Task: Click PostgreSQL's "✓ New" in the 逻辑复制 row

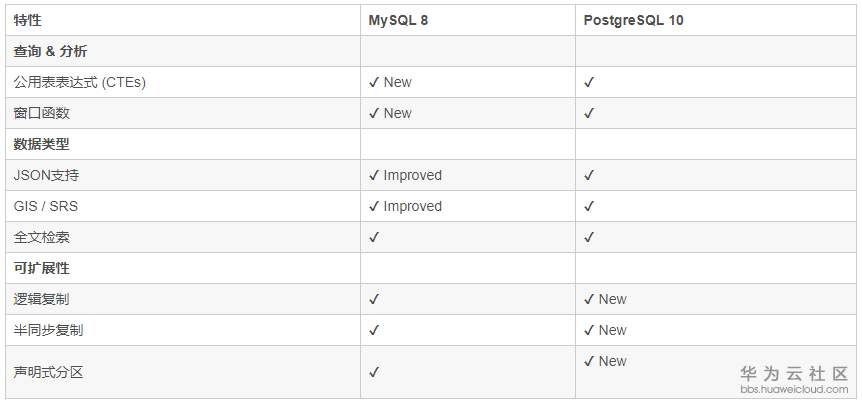Action: pyautogui.click(x=605, y=299)
